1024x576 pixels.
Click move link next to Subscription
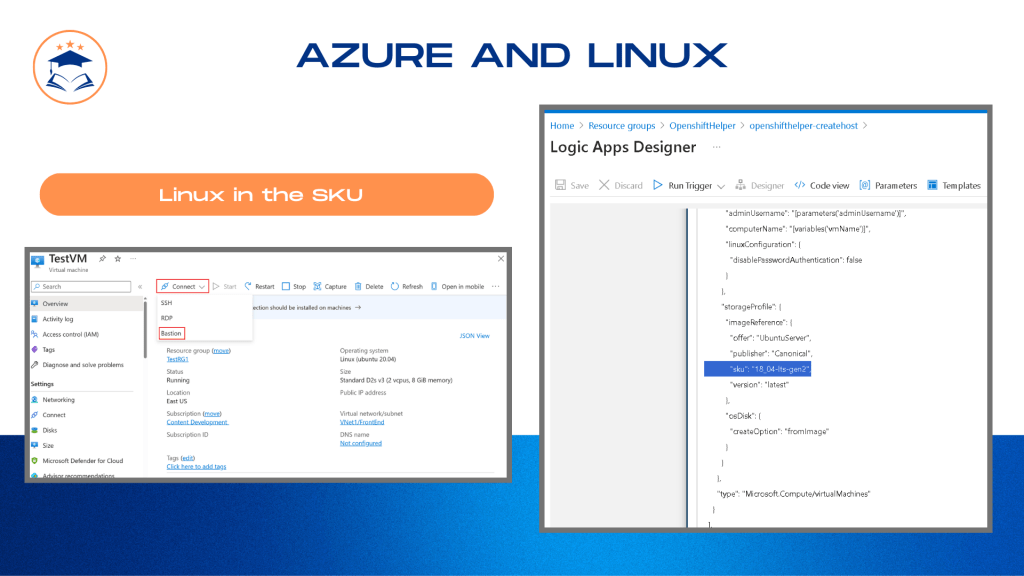click(x=212, y=413)
